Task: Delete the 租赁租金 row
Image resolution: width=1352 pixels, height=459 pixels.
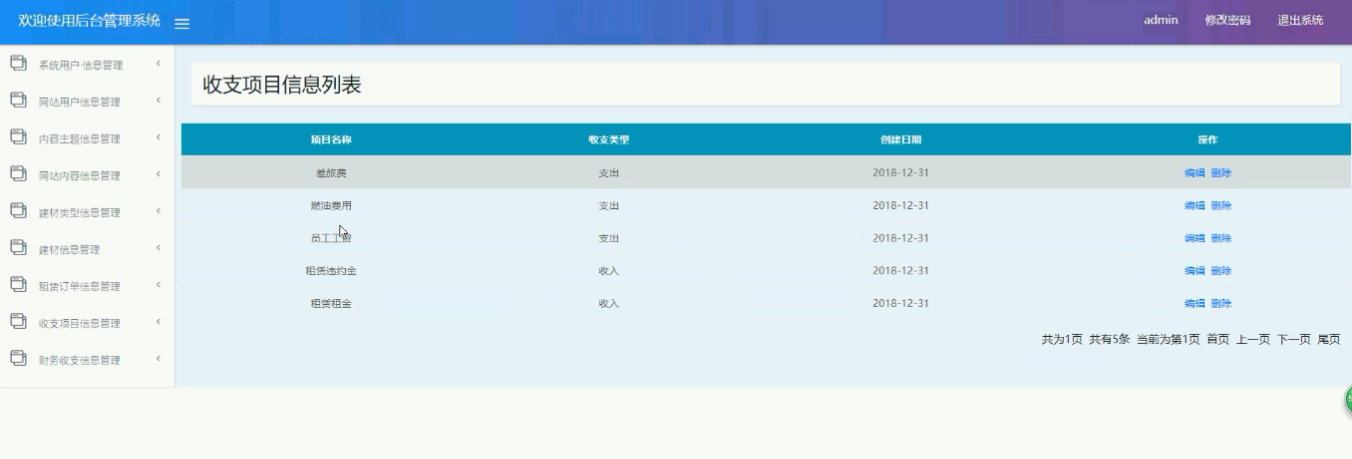Action: point(1221,303)
